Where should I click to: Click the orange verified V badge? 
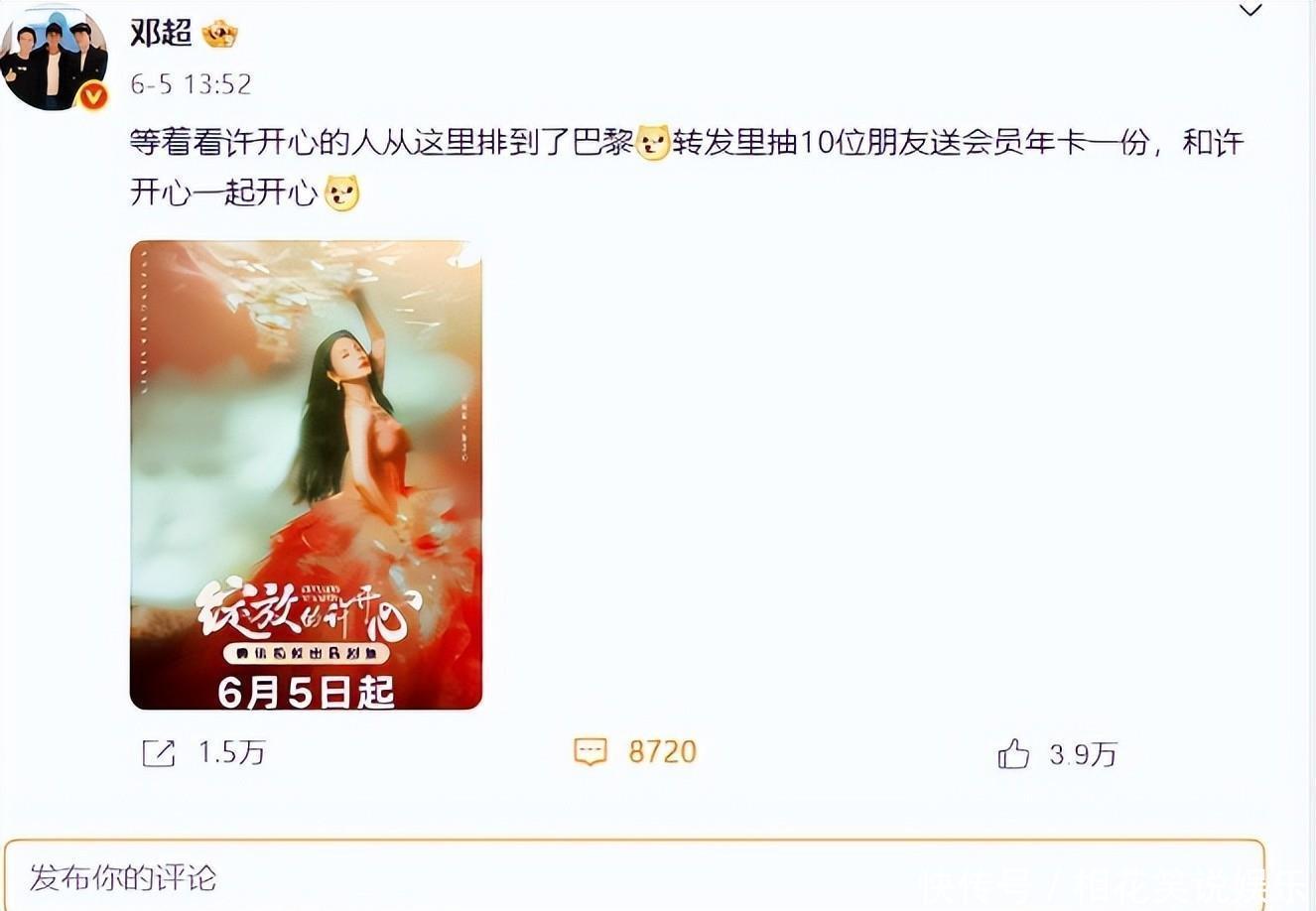pos(92,96)
